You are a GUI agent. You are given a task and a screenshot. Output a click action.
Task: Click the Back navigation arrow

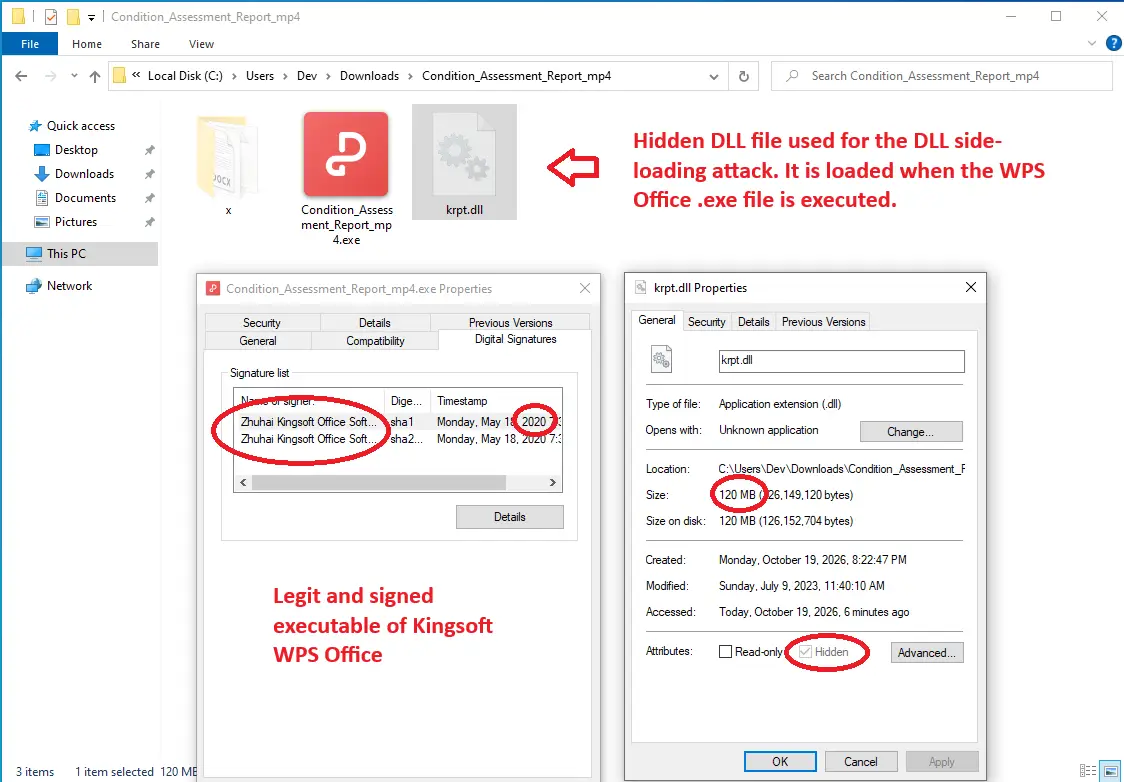tap(21, 76)
